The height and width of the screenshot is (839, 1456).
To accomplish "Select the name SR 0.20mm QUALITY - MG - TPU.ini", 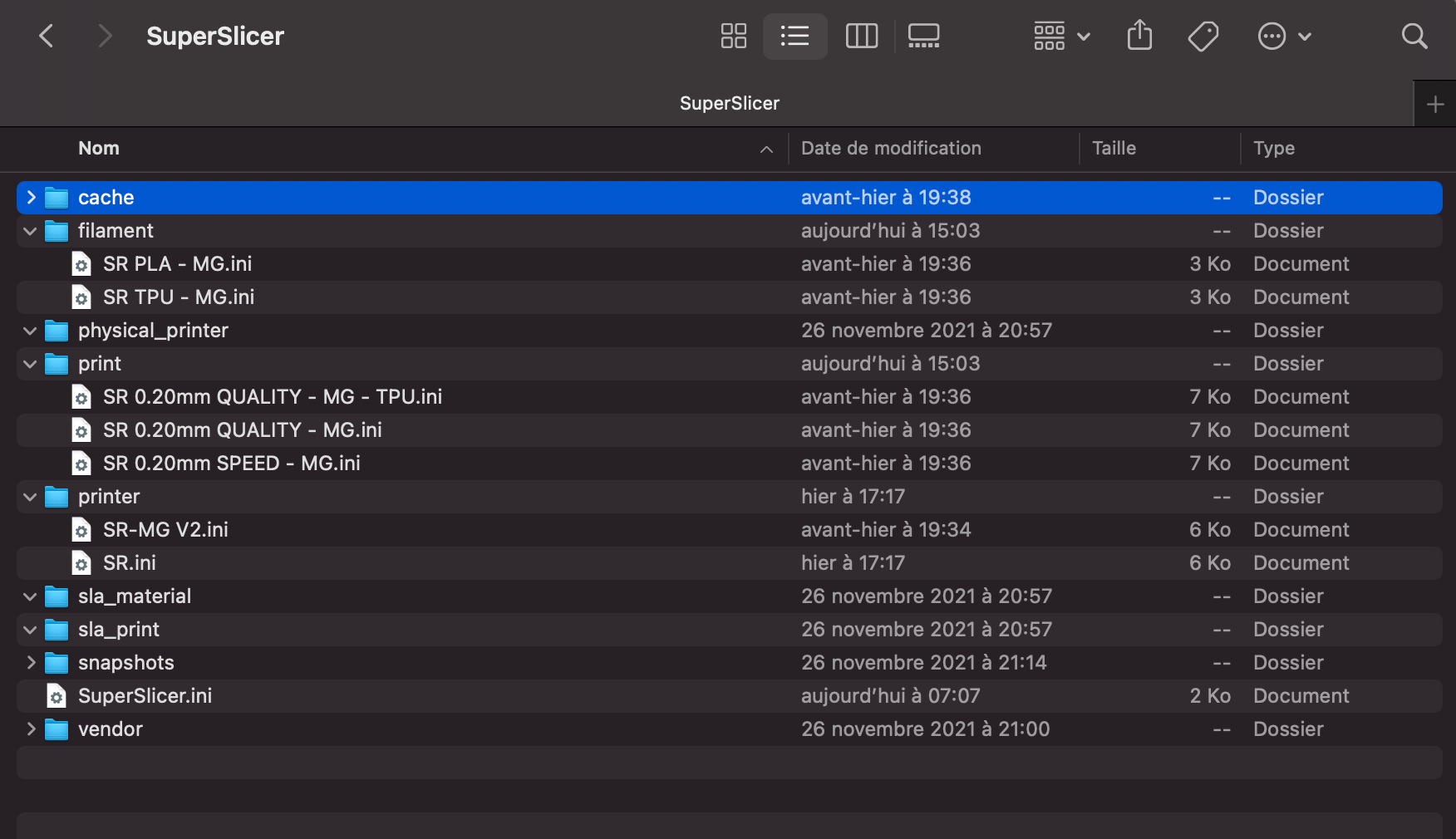I will click(273, 397).
